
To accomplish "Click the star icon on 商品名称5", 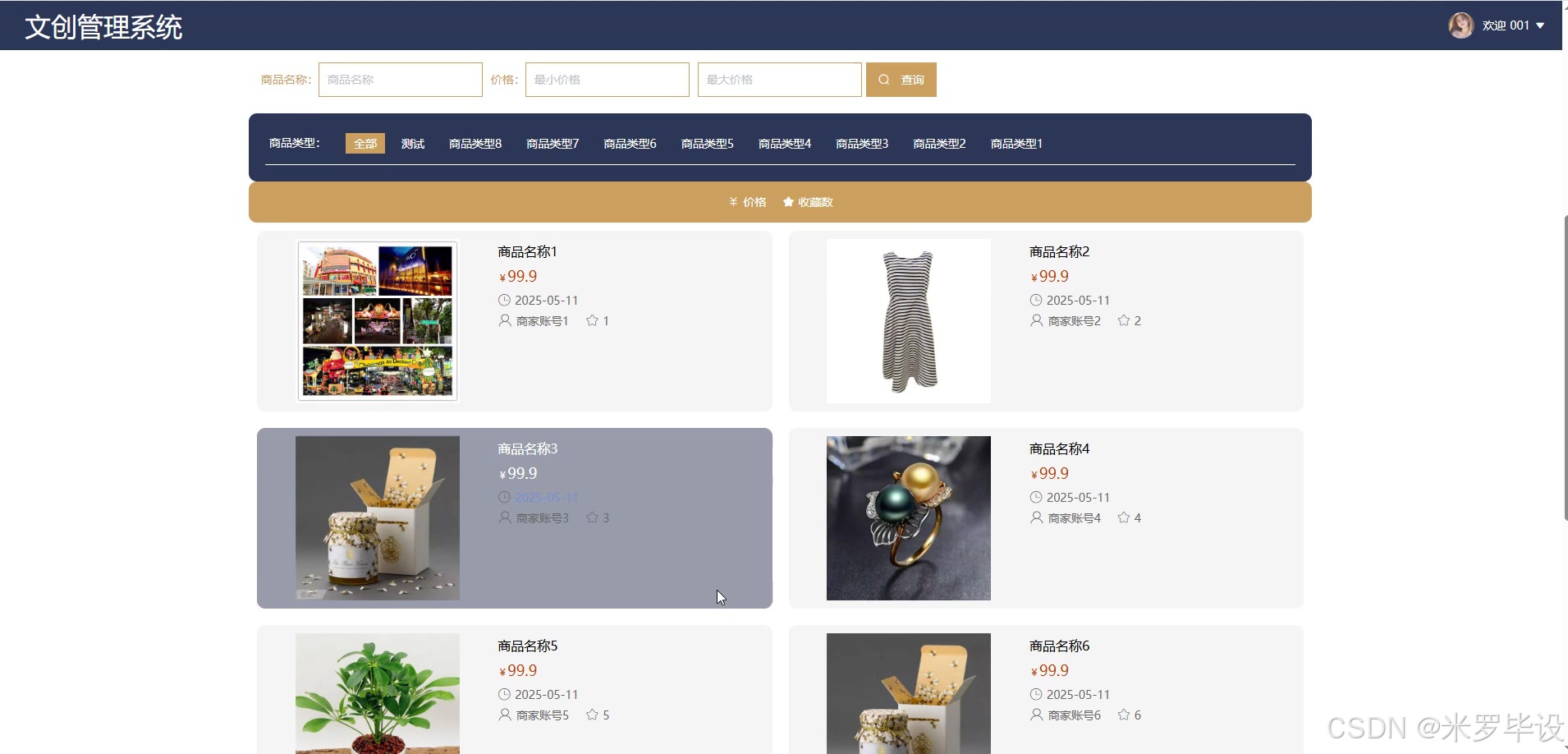I will 592,715.
